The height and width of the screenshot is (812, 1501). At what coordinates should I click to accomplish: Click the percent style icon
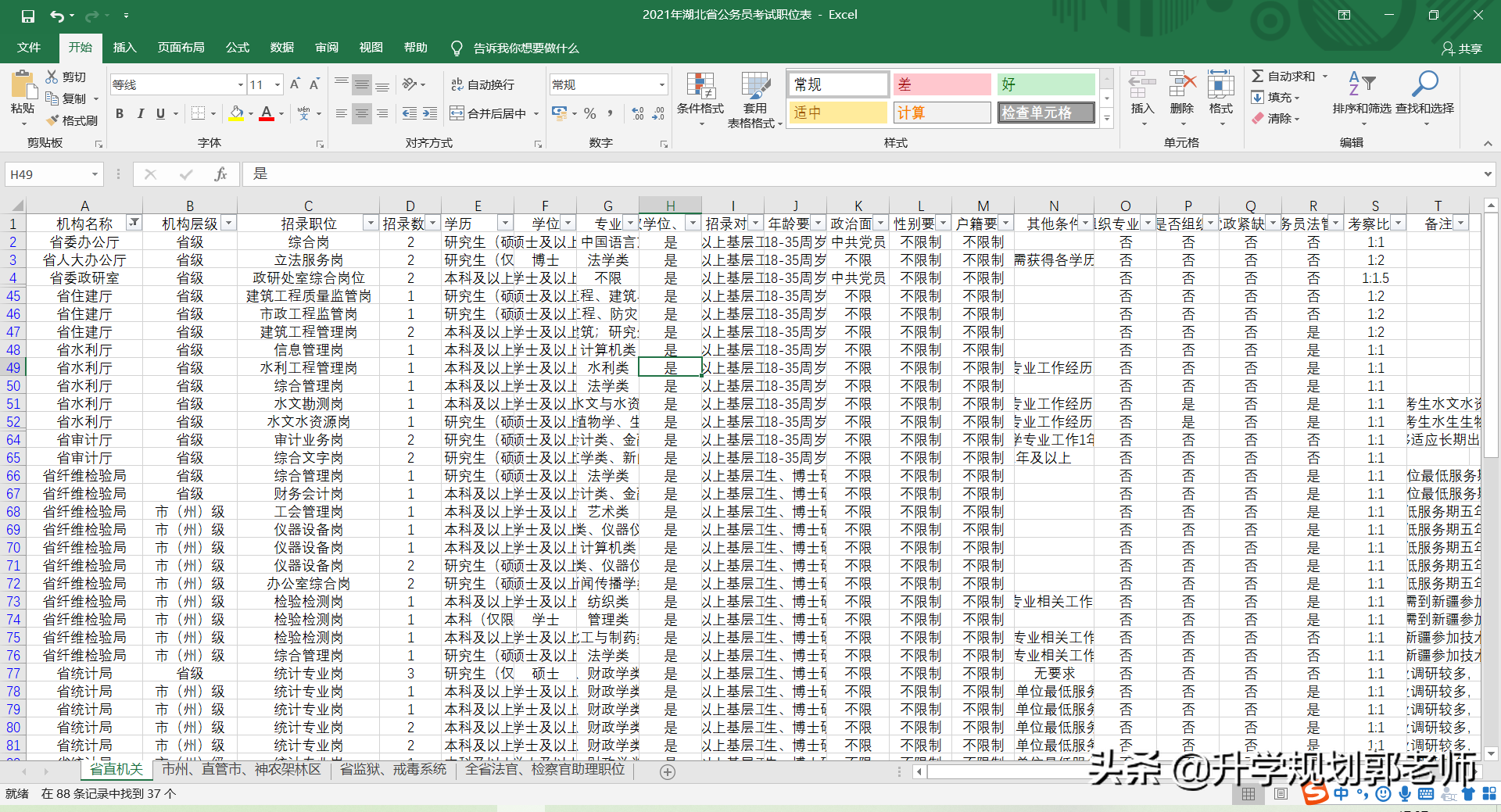click(590, 113)
